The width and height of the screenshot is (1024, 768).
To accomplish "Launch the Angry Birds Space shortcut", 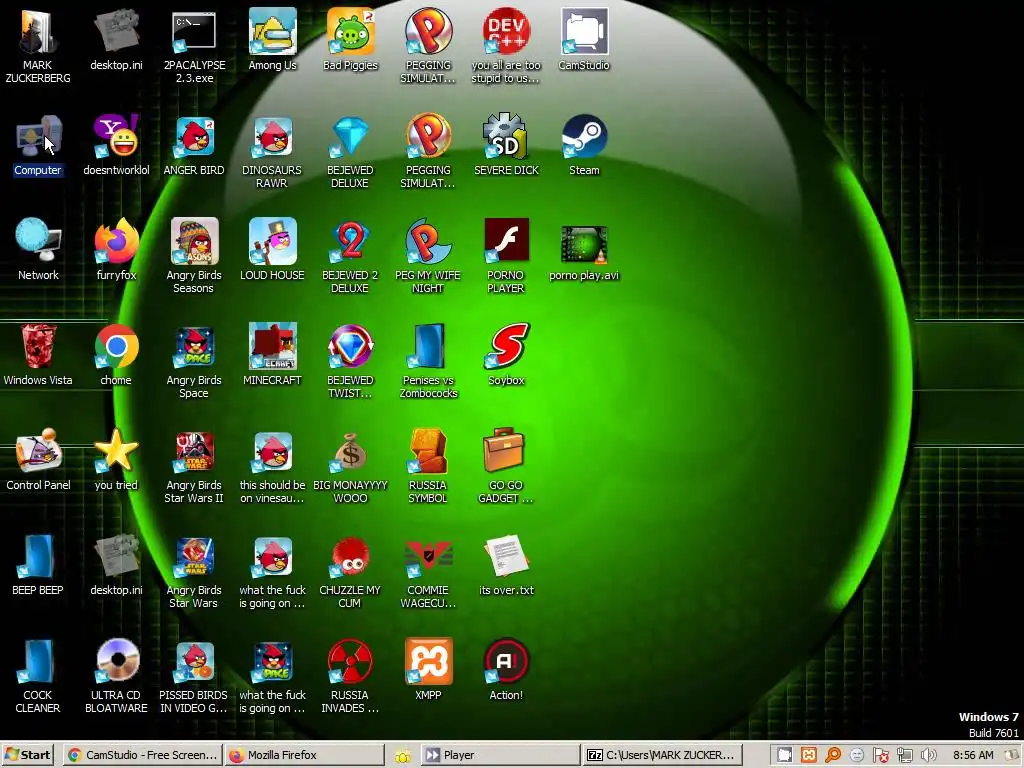I will point(194,361).
